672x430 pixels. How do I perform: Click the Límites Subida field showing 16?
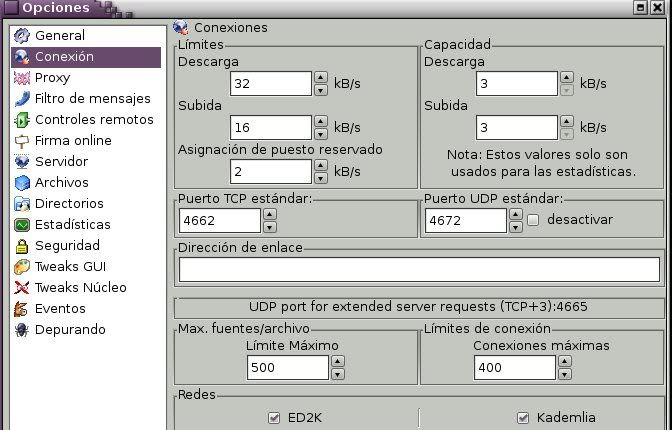271,127
